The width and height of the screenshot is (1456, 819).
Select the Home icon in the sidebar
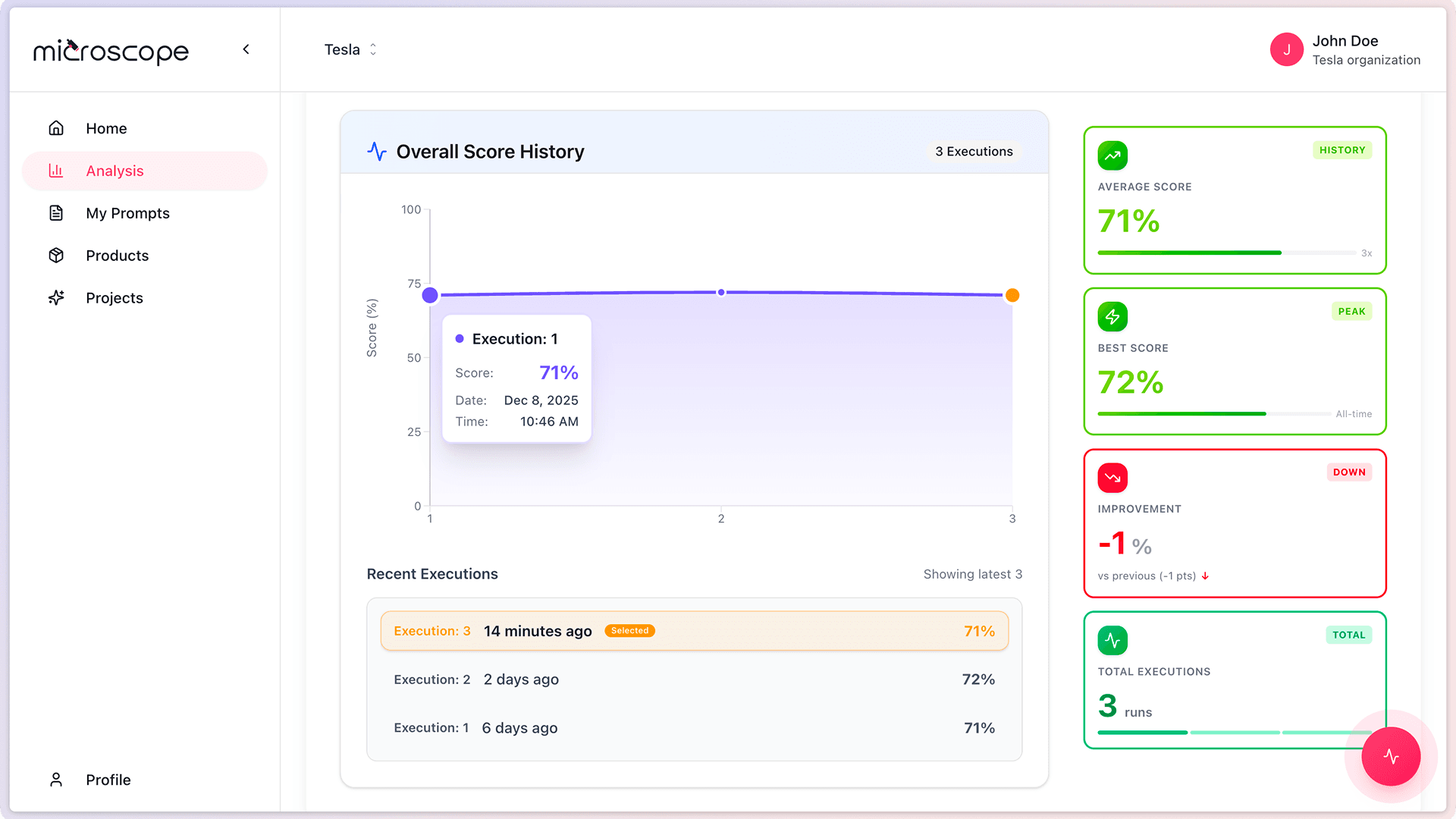56,128
